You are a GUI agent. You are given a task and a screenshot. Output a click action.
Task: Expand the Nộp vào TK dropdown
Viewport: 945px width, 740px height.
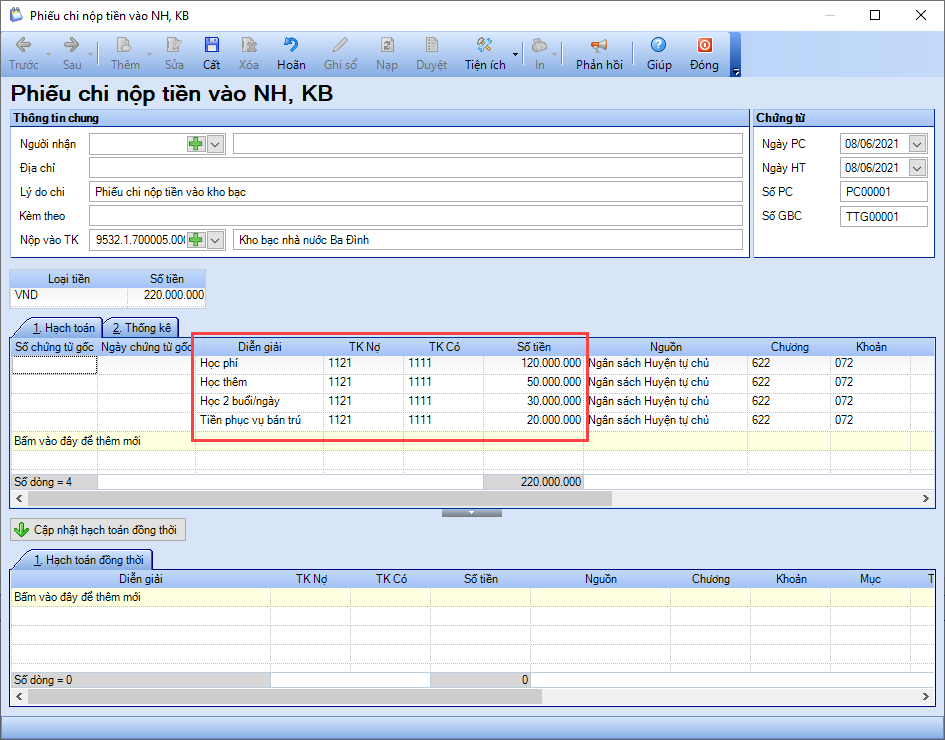[215, 240]
